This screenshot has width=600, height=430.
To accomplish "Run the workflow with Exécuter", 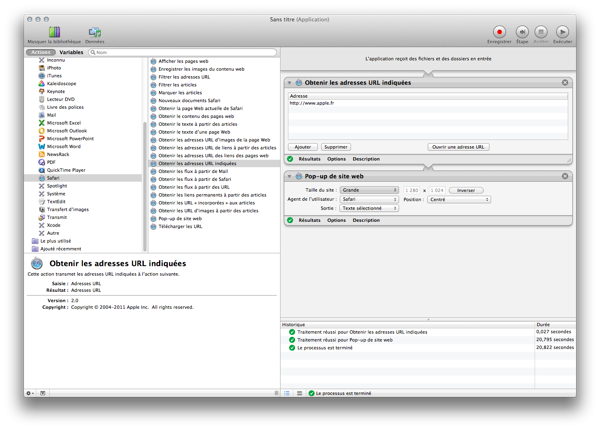I will coord(562,32).
